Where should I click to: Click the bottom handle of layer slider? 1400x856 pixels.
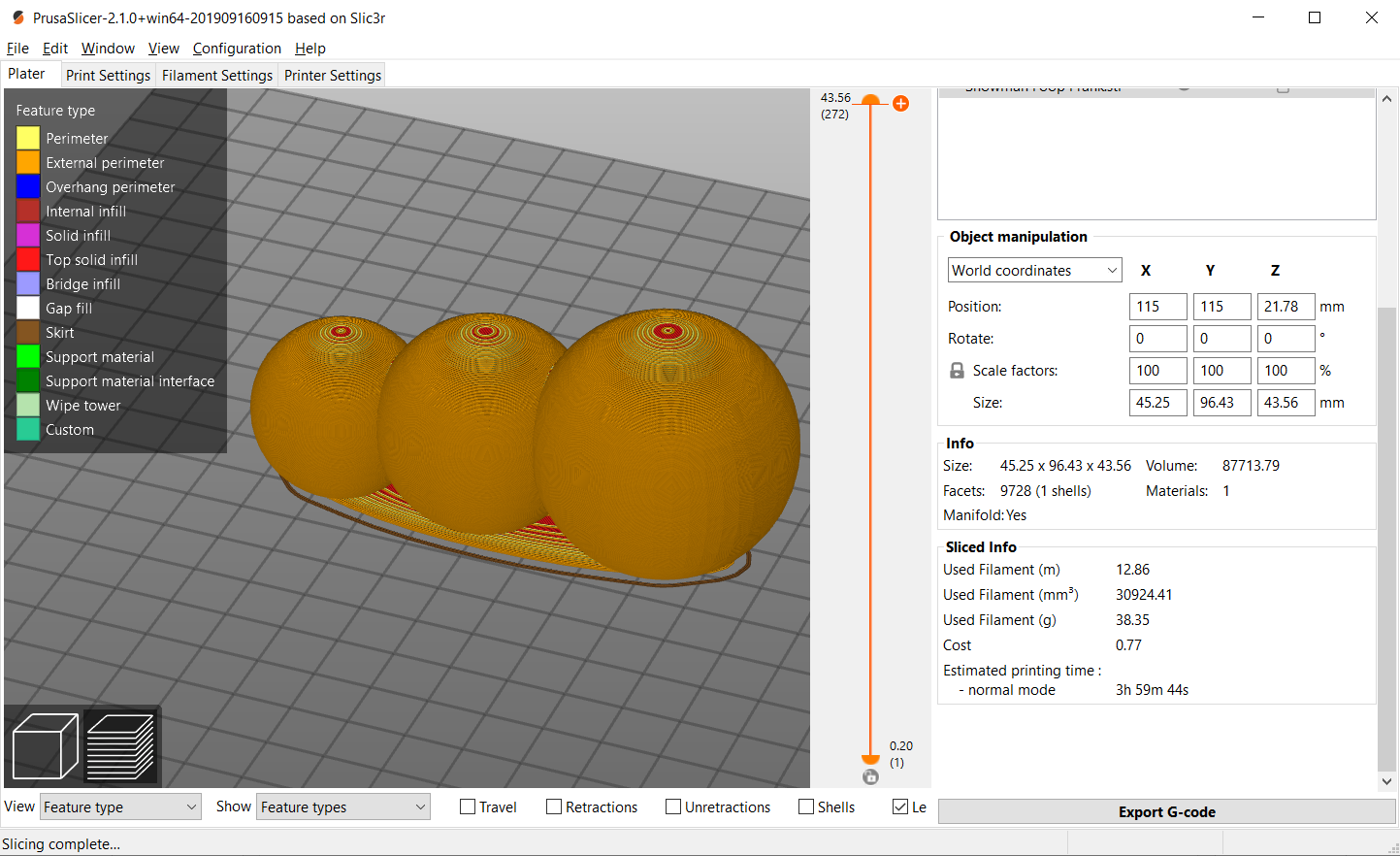[x=870, y=760]
